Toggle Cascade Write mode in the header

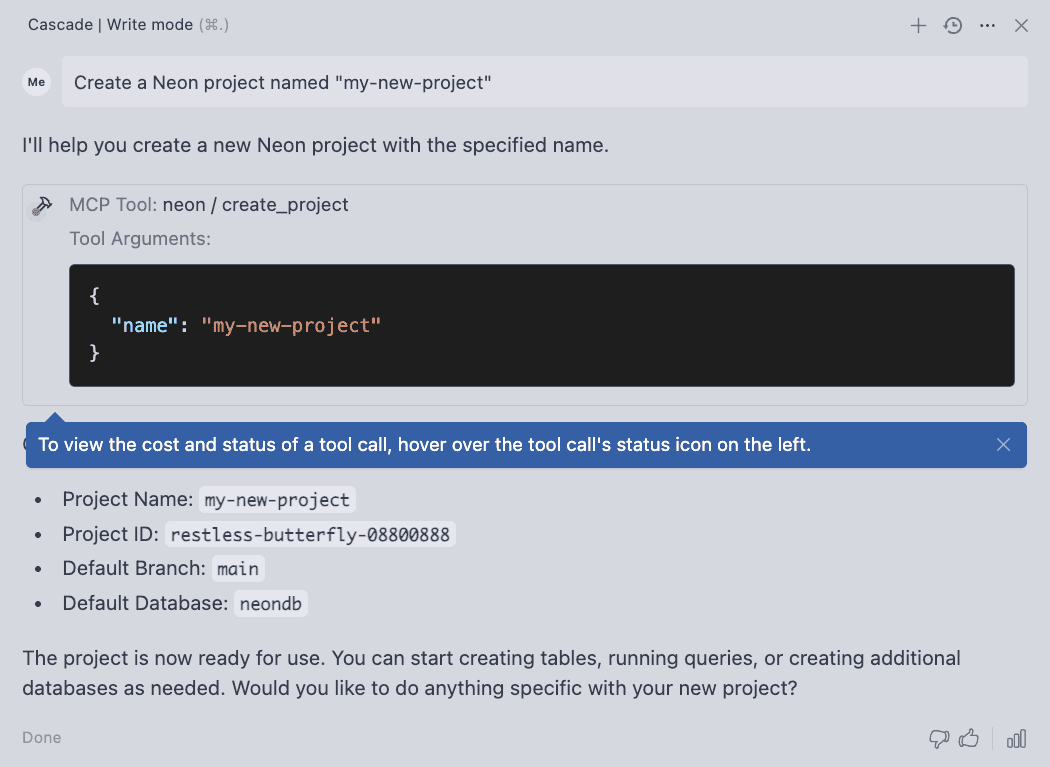(x=150, y=25)
